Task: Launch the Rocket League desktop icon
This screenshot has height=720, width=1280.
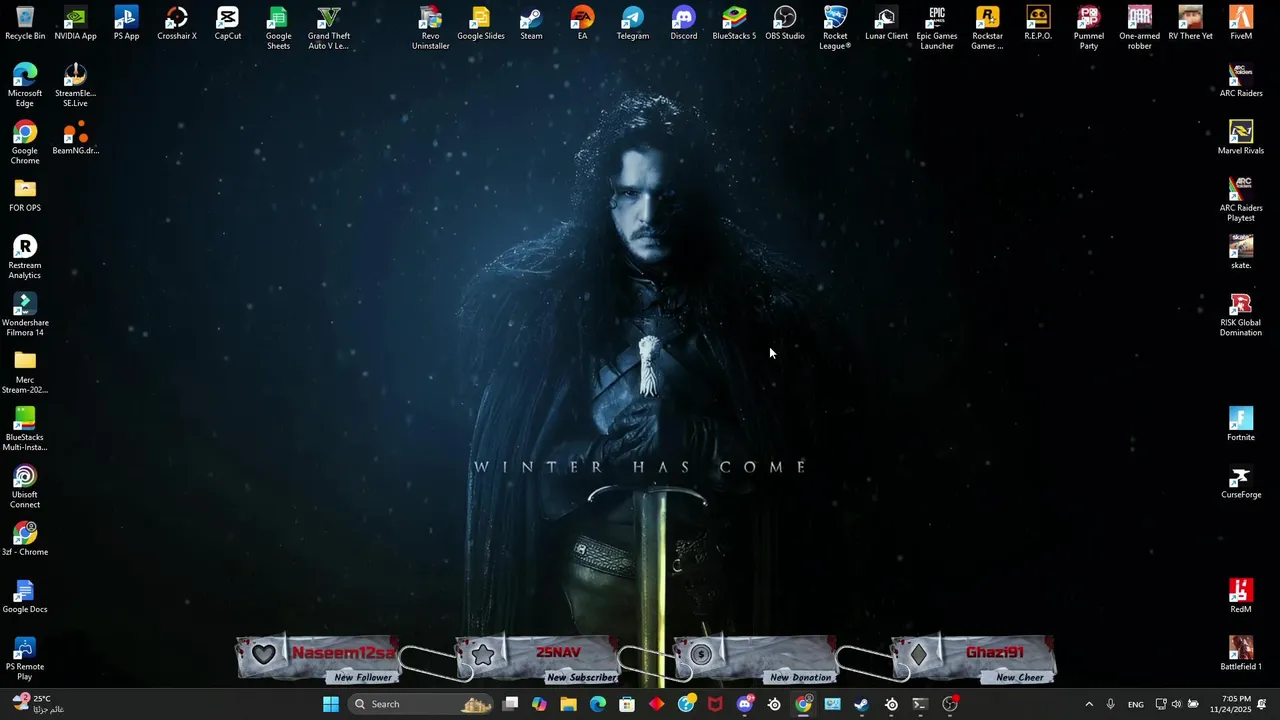Action: click(x=835, y=28)
